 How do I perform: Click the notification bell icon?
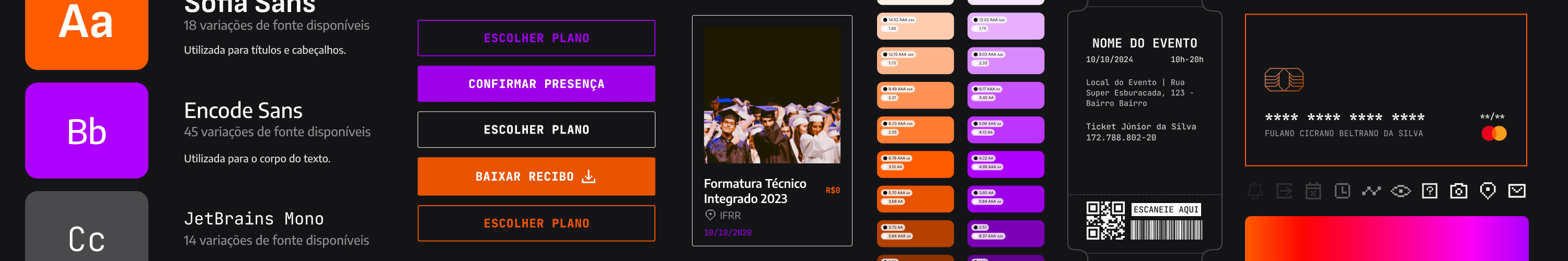point(1254,191)
